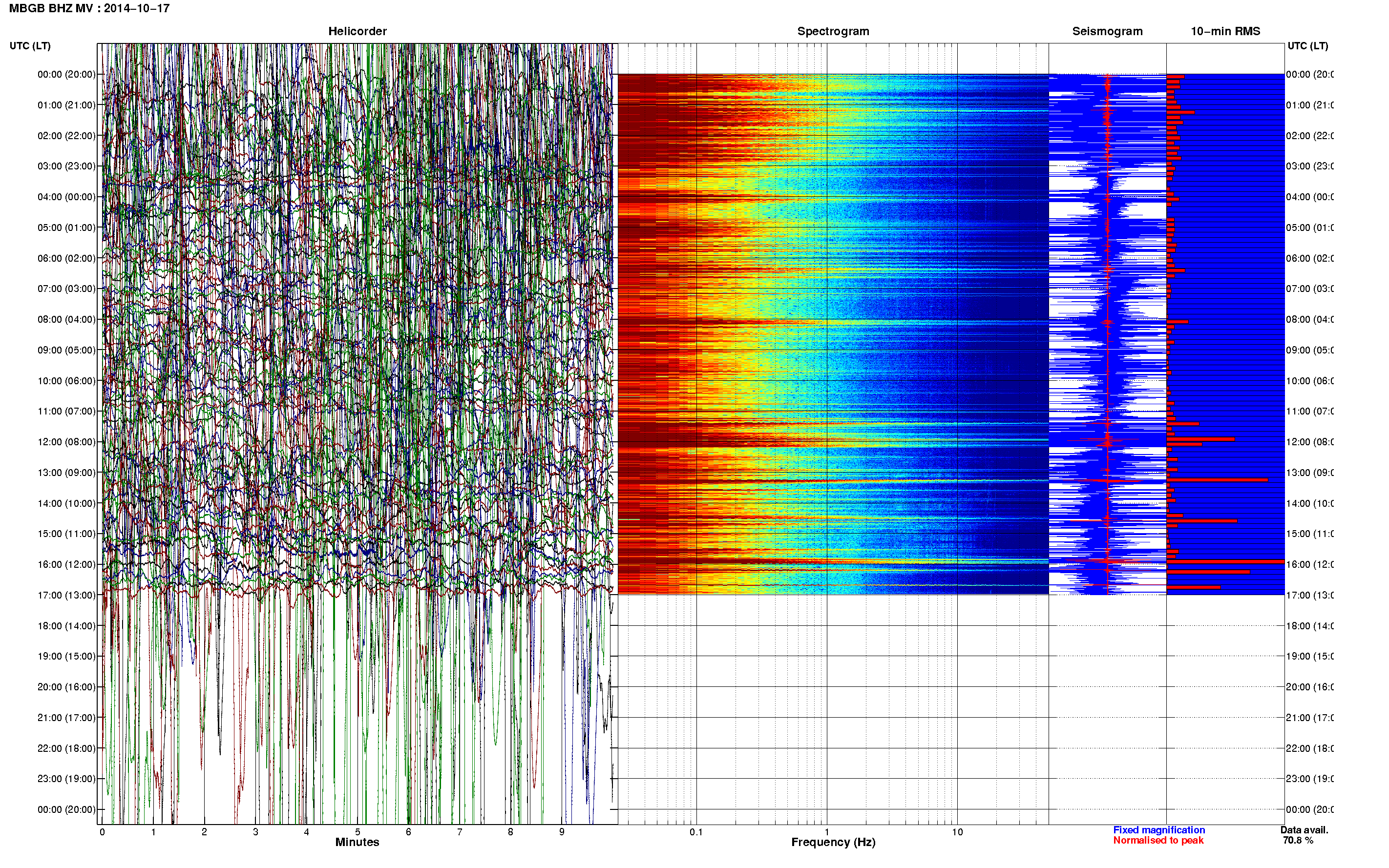Click the left '05:00 (01:00)' time label
This screenshot has width=1389, height=868.
coord(66,227)
